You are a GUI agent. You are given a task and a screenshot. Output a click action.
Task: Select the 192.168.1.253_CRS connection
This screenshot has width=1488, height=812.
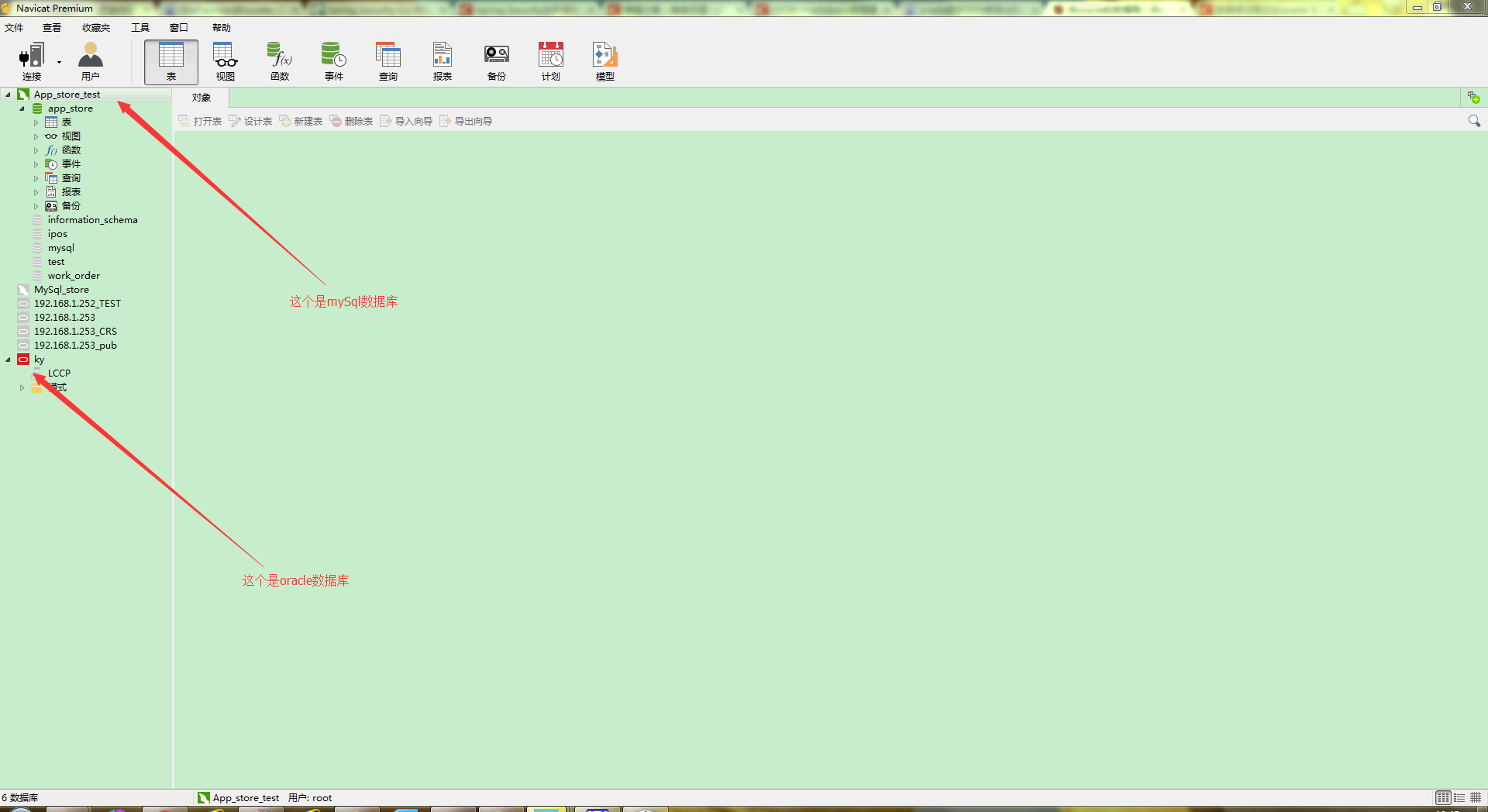pyautogui.click(x=75, y=332)
